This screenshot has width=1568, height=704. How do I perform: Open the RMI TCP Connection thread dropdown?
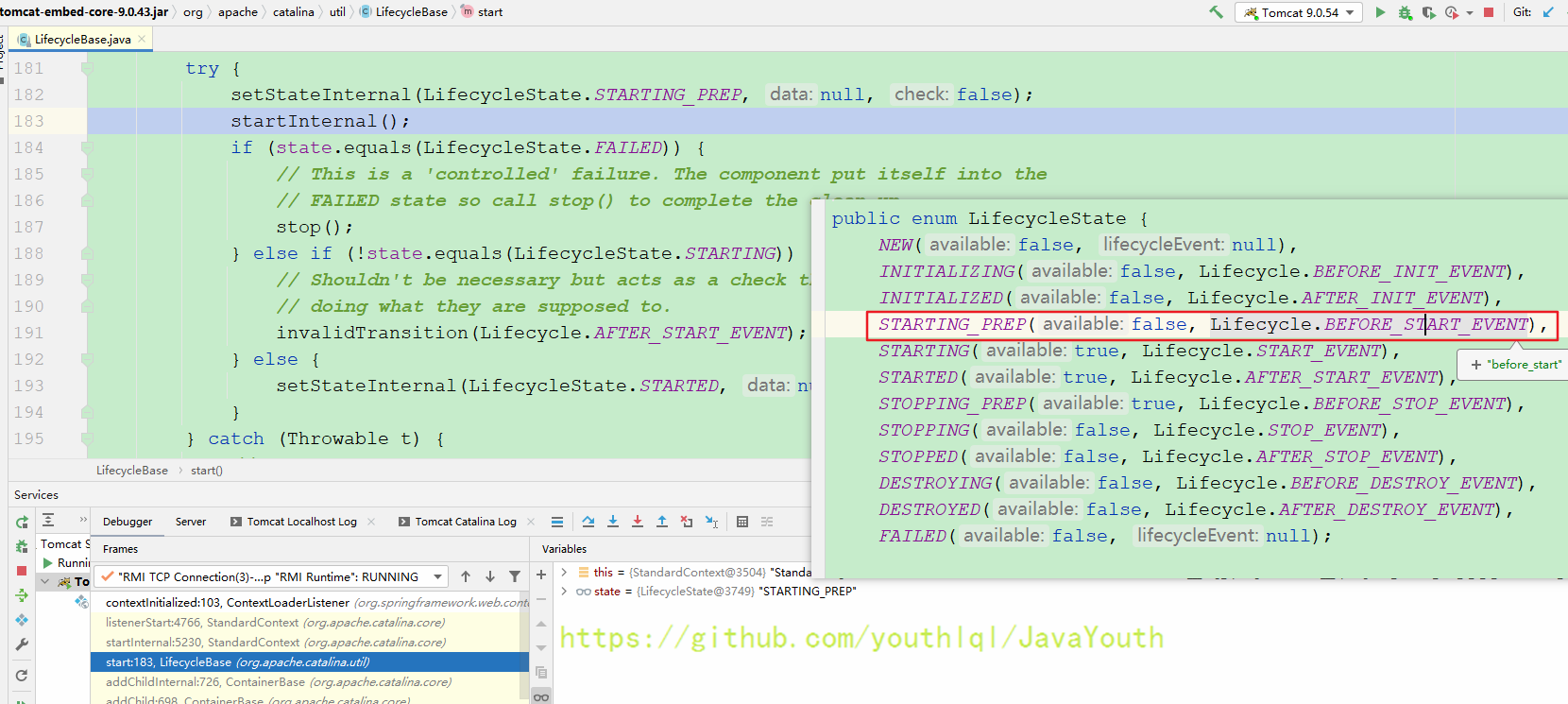[x=438, y=576]
